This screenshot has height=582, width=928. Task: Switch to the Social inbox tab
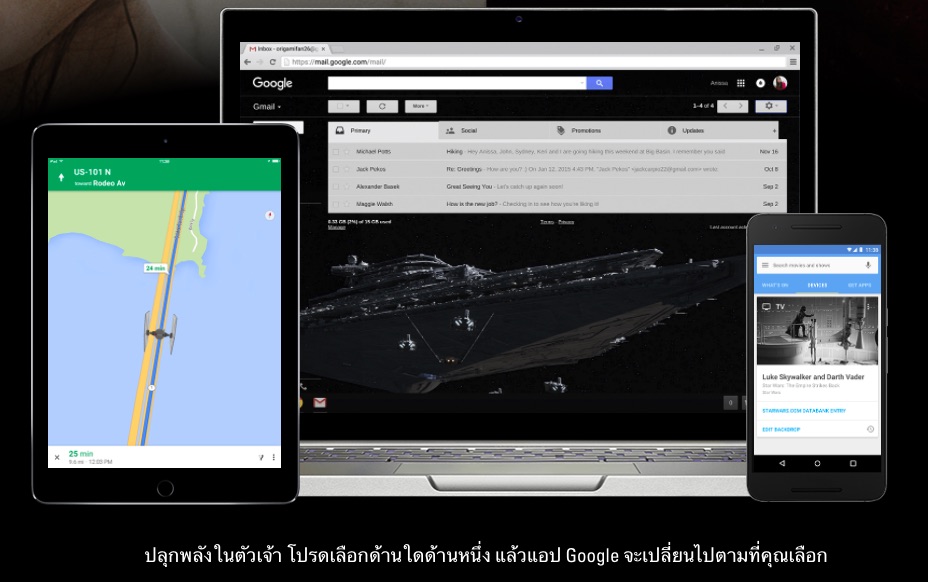pos(469,131)
